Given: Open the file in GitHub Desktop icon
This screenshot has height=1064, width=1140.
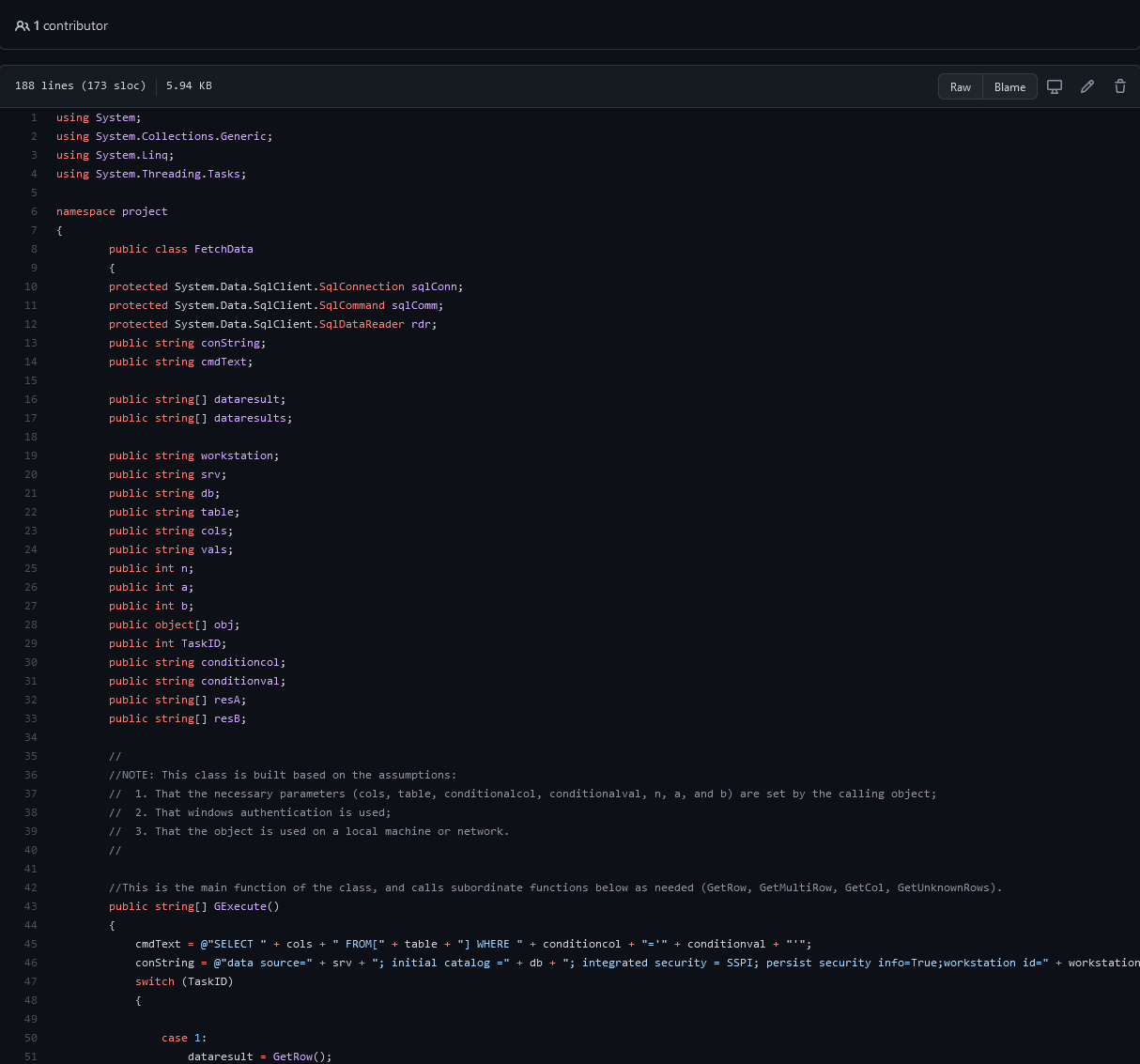Looking at the screenshot, I should [x=1055, y=86].
